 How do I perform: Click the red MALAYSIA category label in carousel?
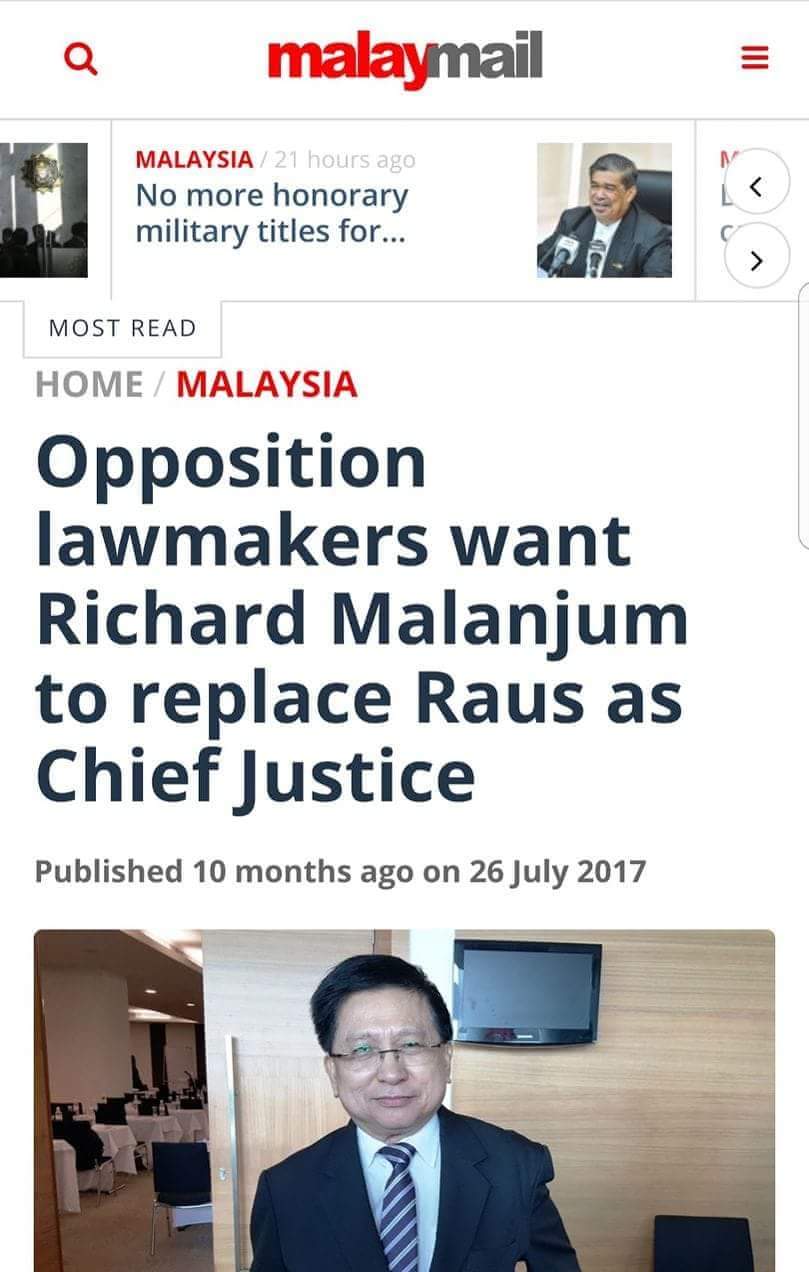[x=194, y=159]
